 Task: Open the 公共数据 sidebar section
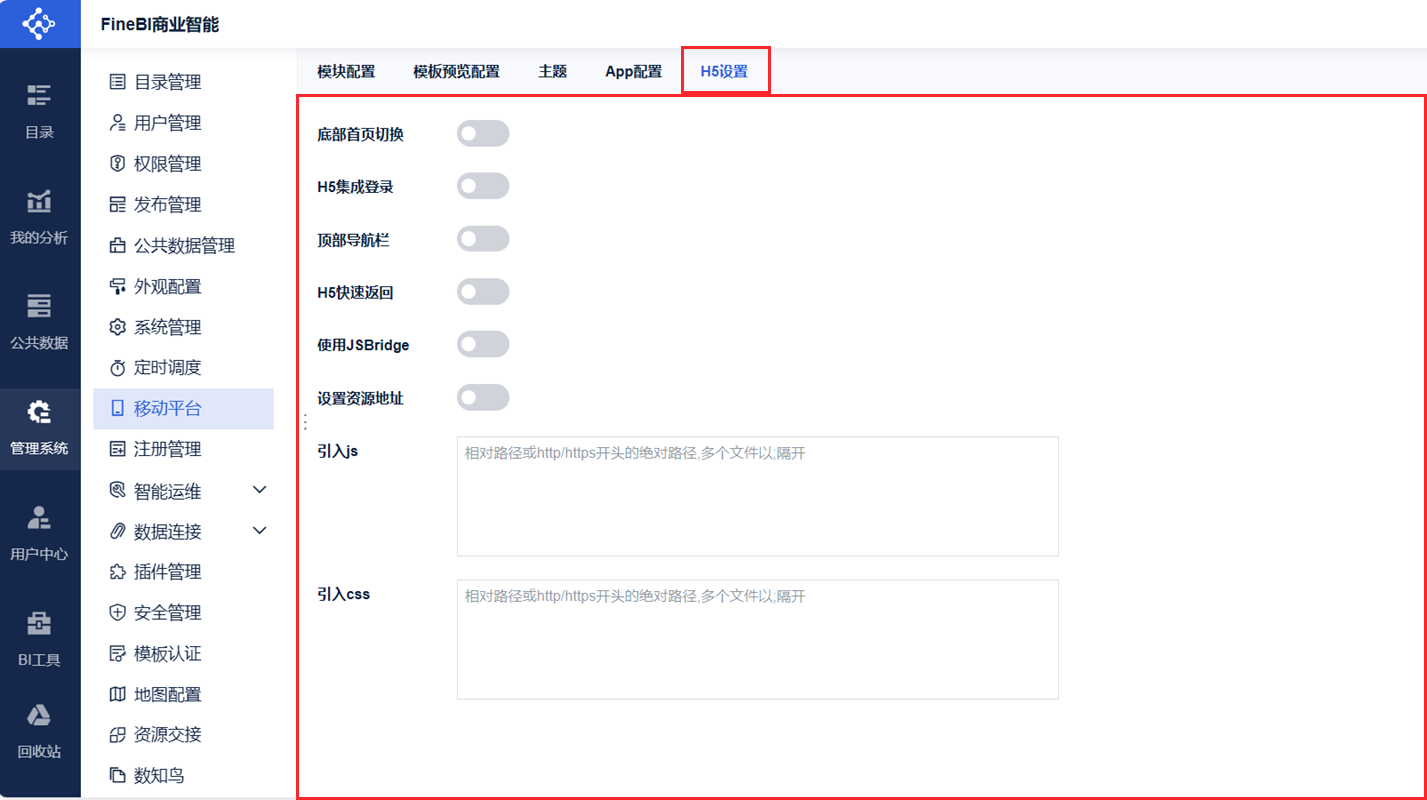coord(39,323)
